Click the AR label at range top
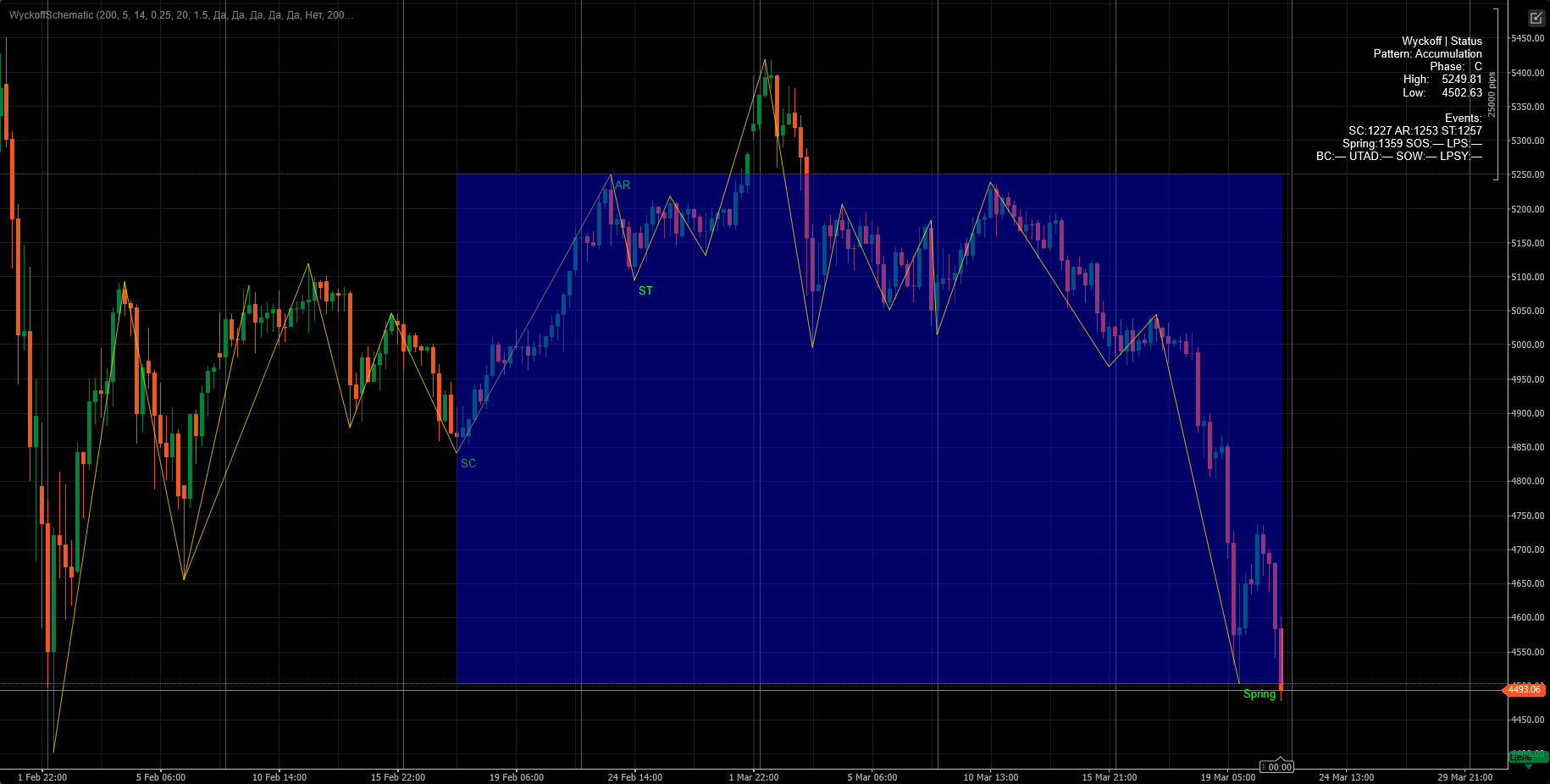Screen dimensions: 1550x784 tap(623, 185)
